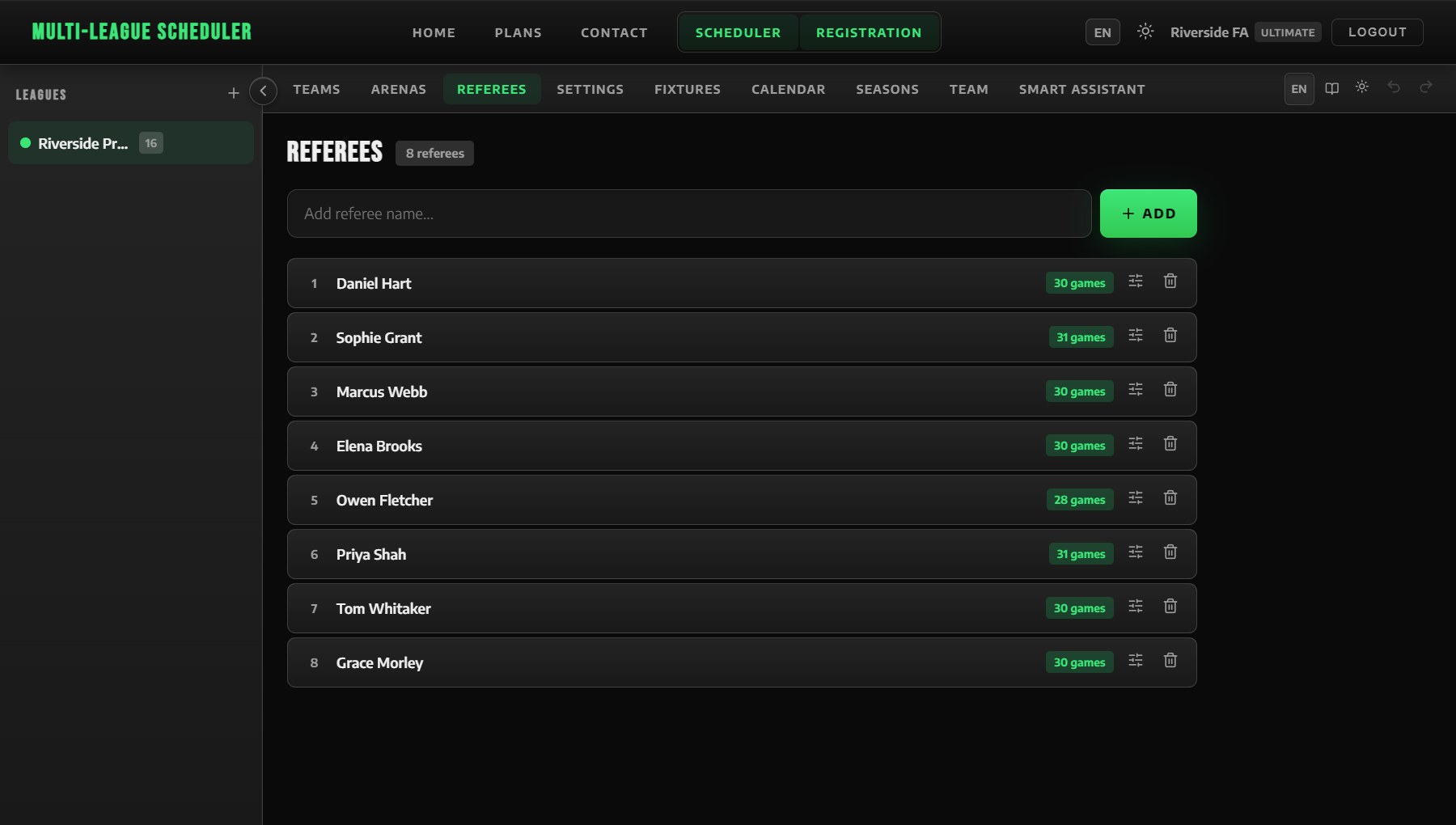Open the EN language selector in the scheduler toolbar
1456x825 pixels.
tap(1299, 89)
